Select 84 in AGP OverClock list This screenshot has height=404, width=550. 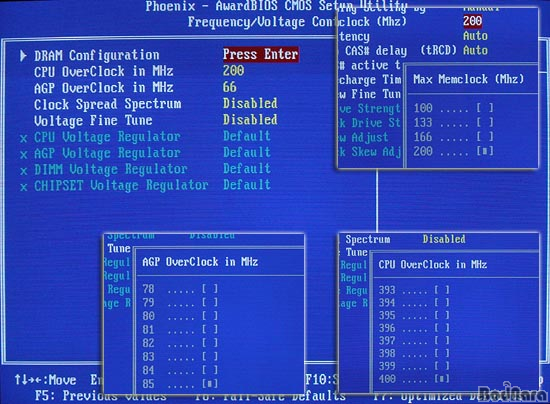[180, 370]
